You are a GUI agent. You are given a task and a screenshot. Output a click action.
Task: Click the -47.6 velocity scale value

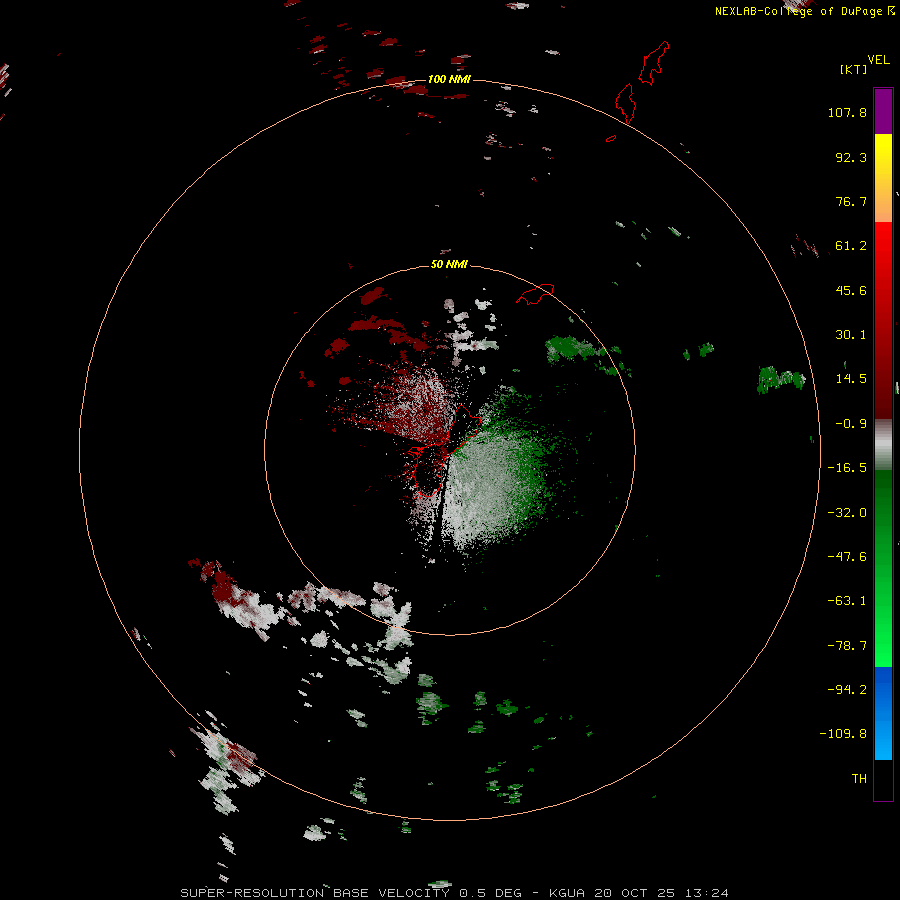[x=847, y=557]
